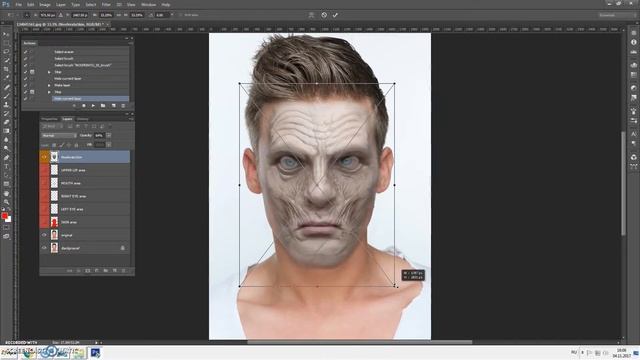Select the Crop tool
The height and width of the screenshot is (360, 640).
click(6, 69)
